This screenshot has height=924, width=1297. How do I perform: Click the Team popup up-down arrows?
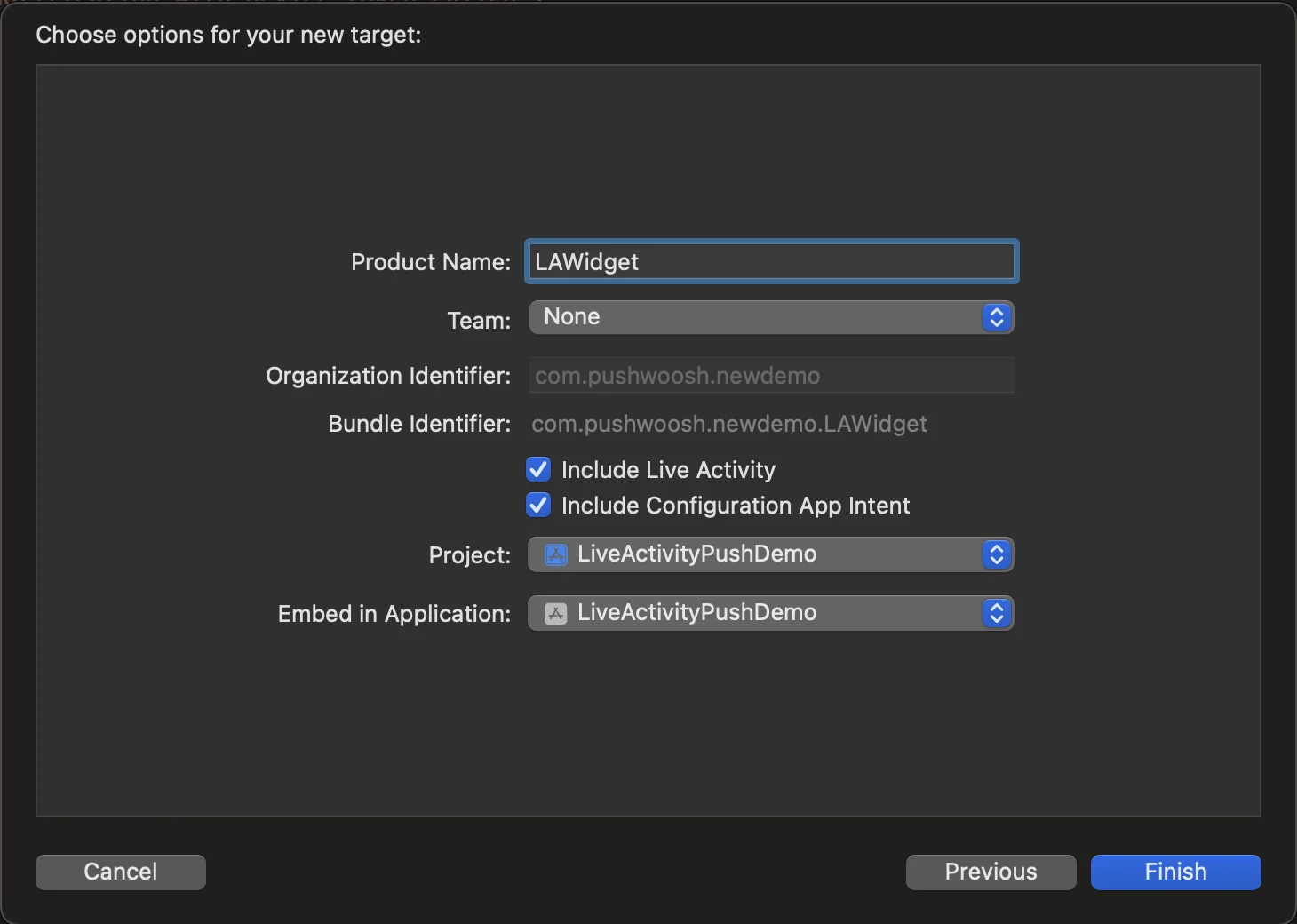996,318
